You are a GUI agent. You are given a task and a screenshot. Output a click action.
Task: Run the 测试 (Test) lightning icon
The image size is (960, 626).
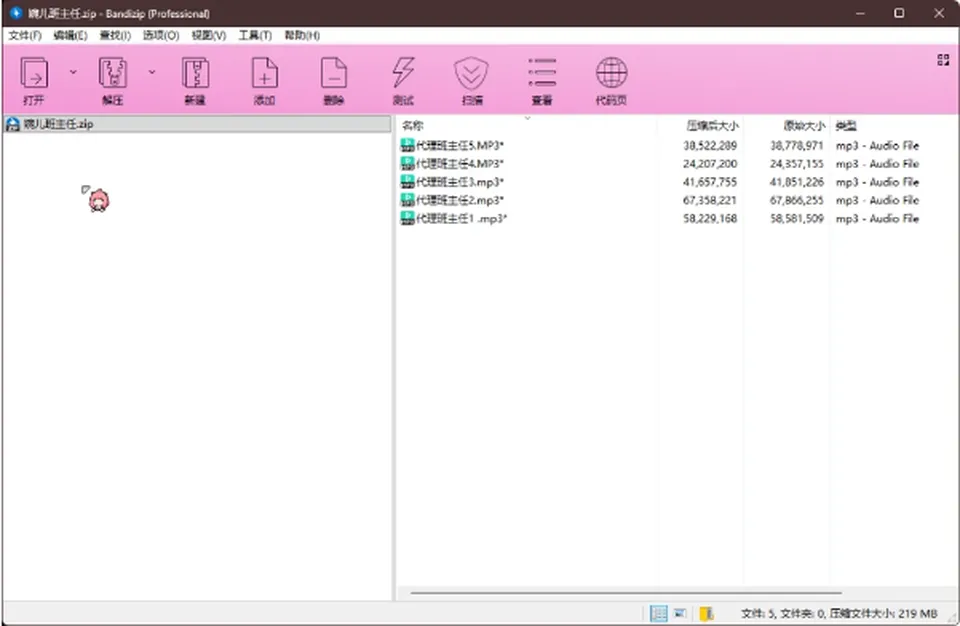pyautogui.click(x=403, y=73)
